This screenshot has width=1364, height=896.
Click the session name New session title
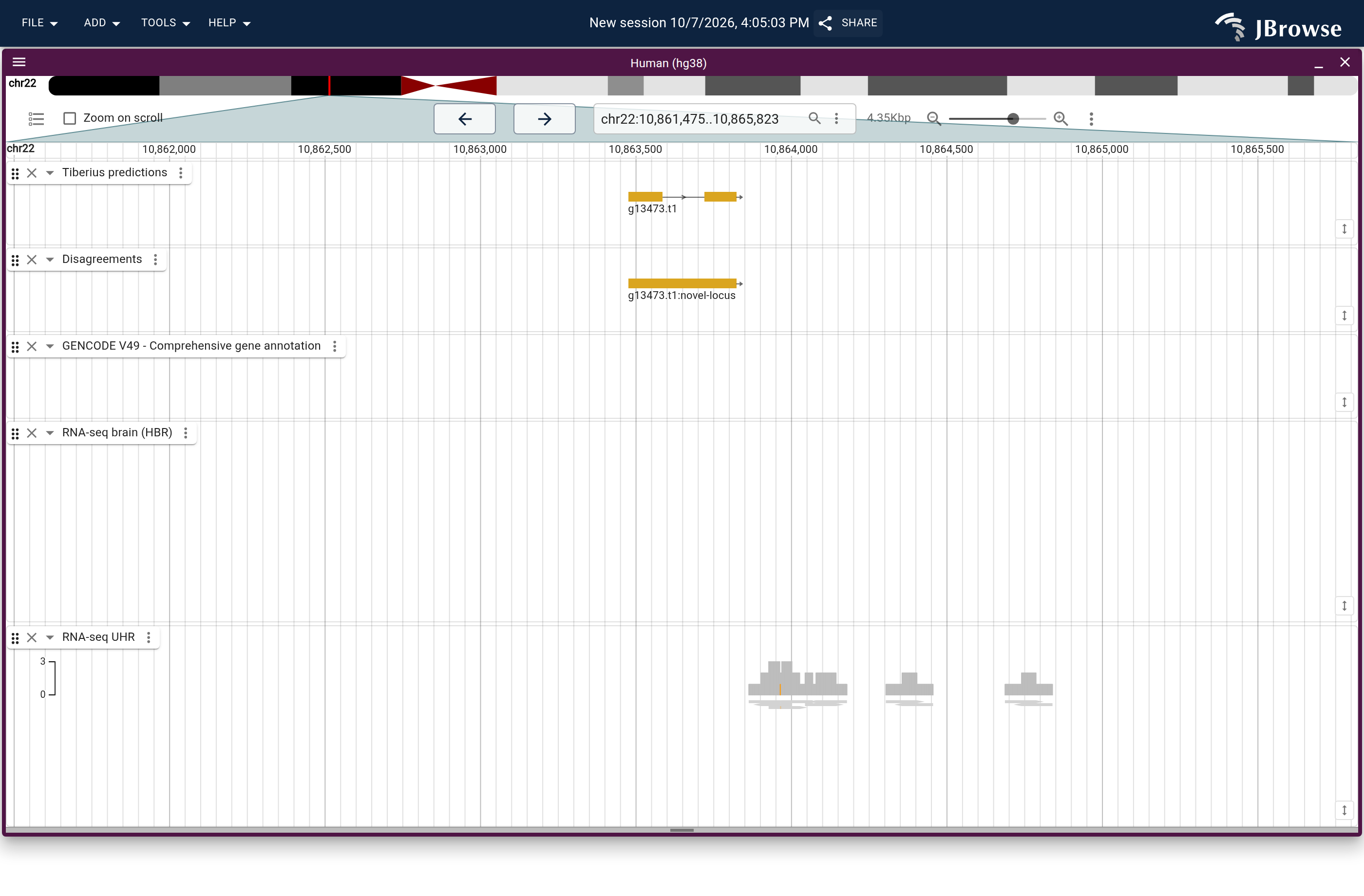click(x=699, y=23)
